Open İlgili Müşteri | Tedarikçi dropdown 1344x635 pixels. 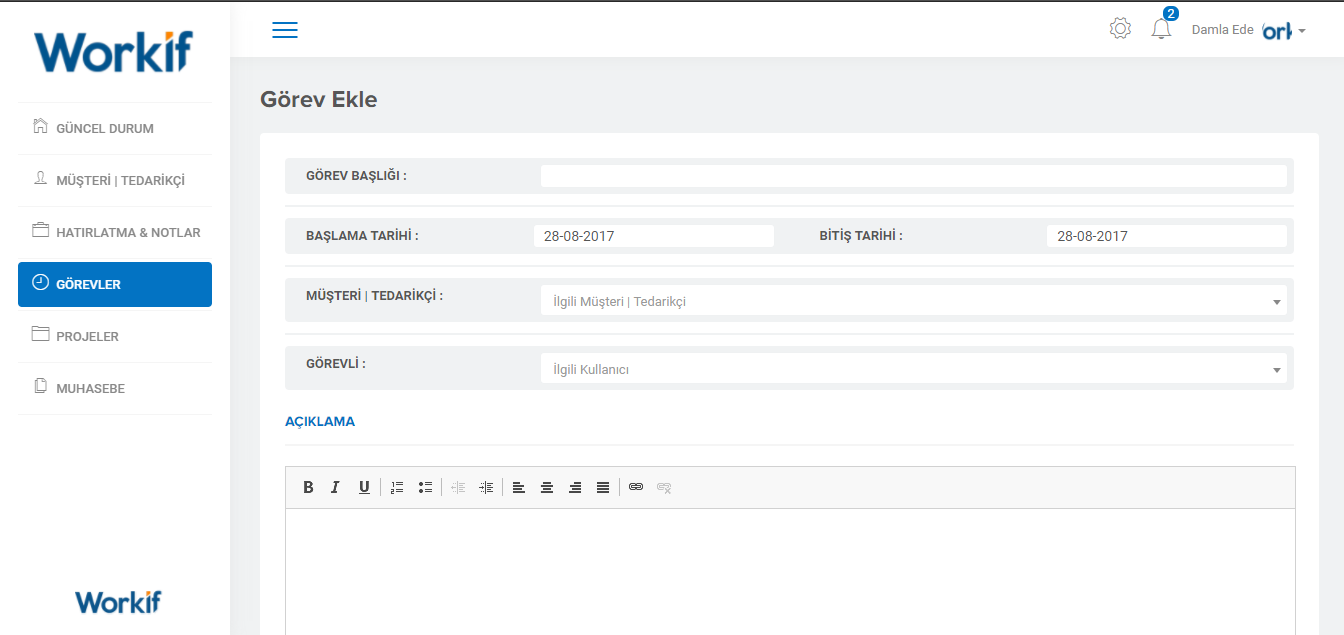[x=914, y=301]
